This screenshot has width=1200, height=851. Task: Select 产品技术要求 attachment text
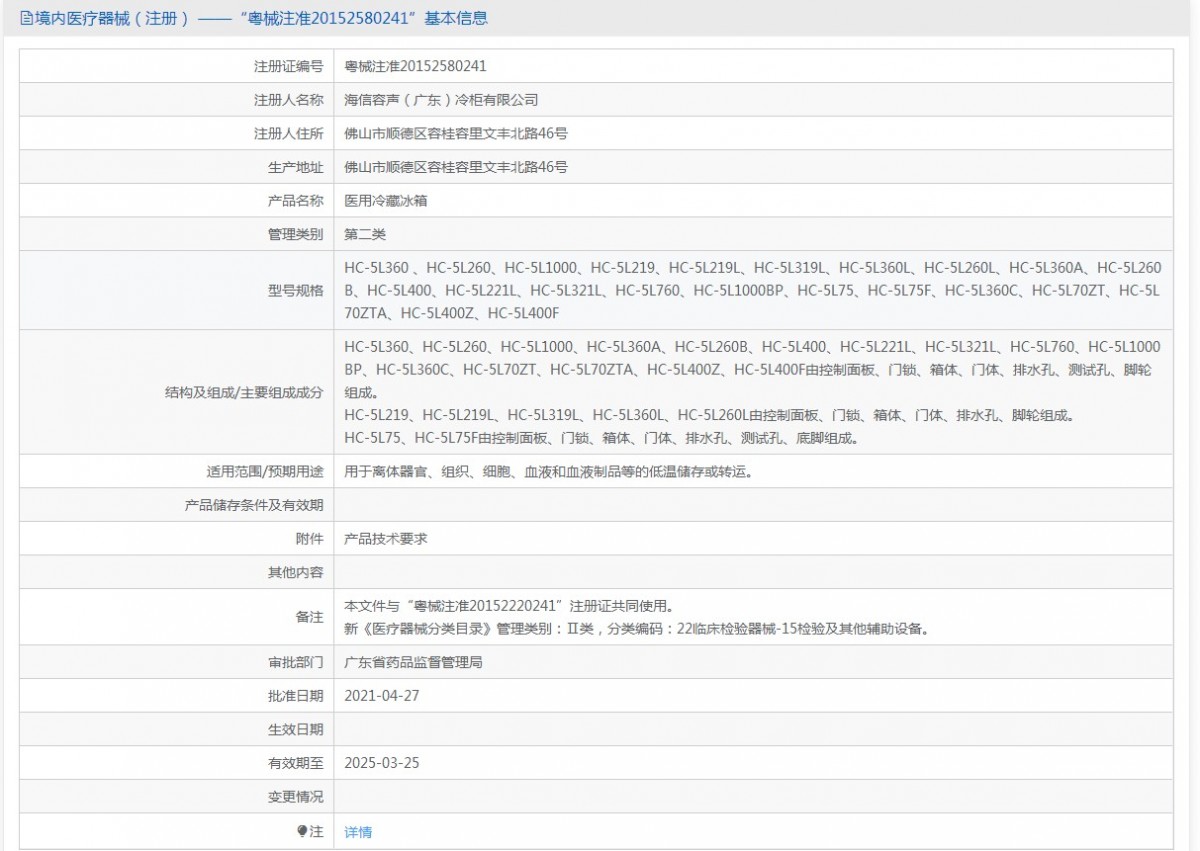point(386,538)
